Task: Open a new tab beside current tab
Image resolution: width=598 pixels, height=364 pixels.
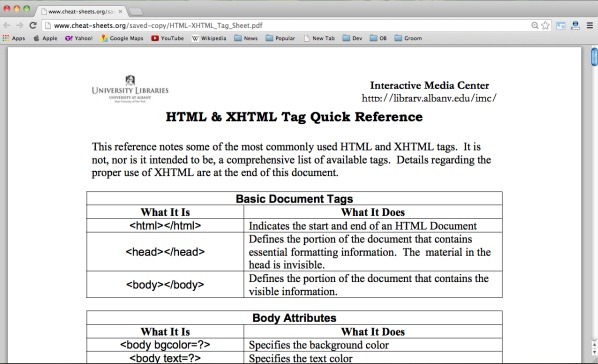Action: point(135,12)
